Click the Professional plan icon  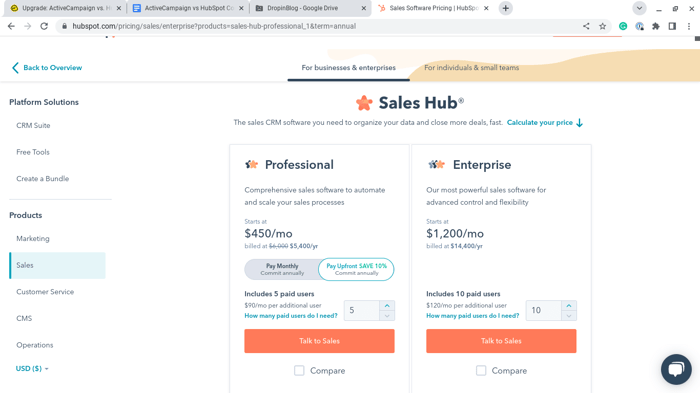click(252, 165)
